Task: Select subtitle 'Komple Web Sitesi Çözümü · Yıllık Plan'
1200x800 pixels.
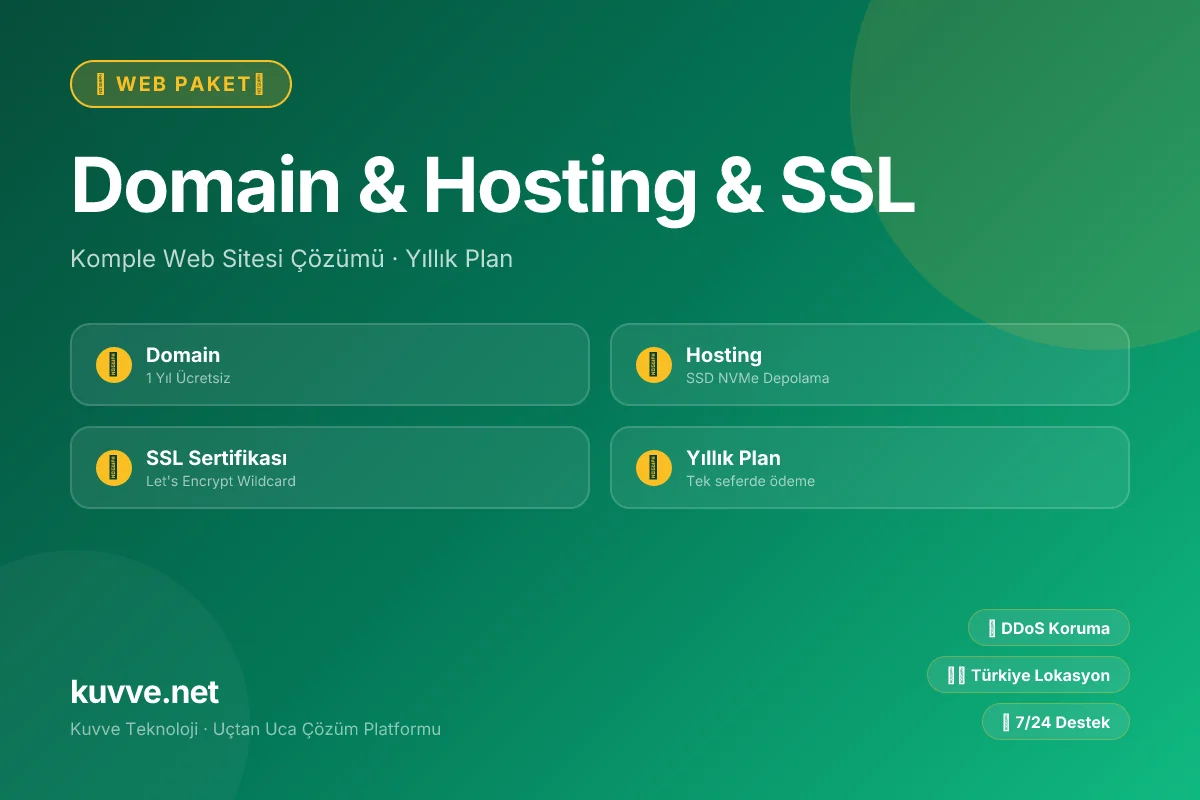Action: pyautogui.click(x=292, y=259)
